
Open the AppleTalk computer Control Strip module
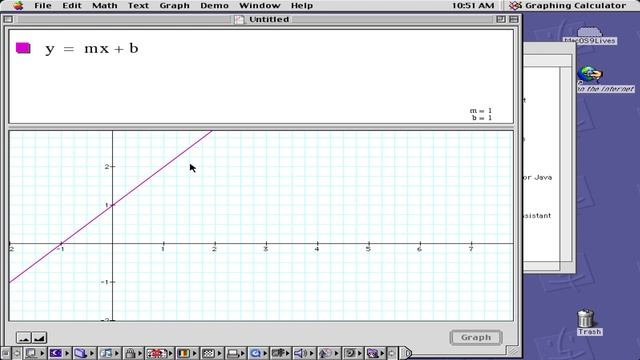[x=35, y=353]
